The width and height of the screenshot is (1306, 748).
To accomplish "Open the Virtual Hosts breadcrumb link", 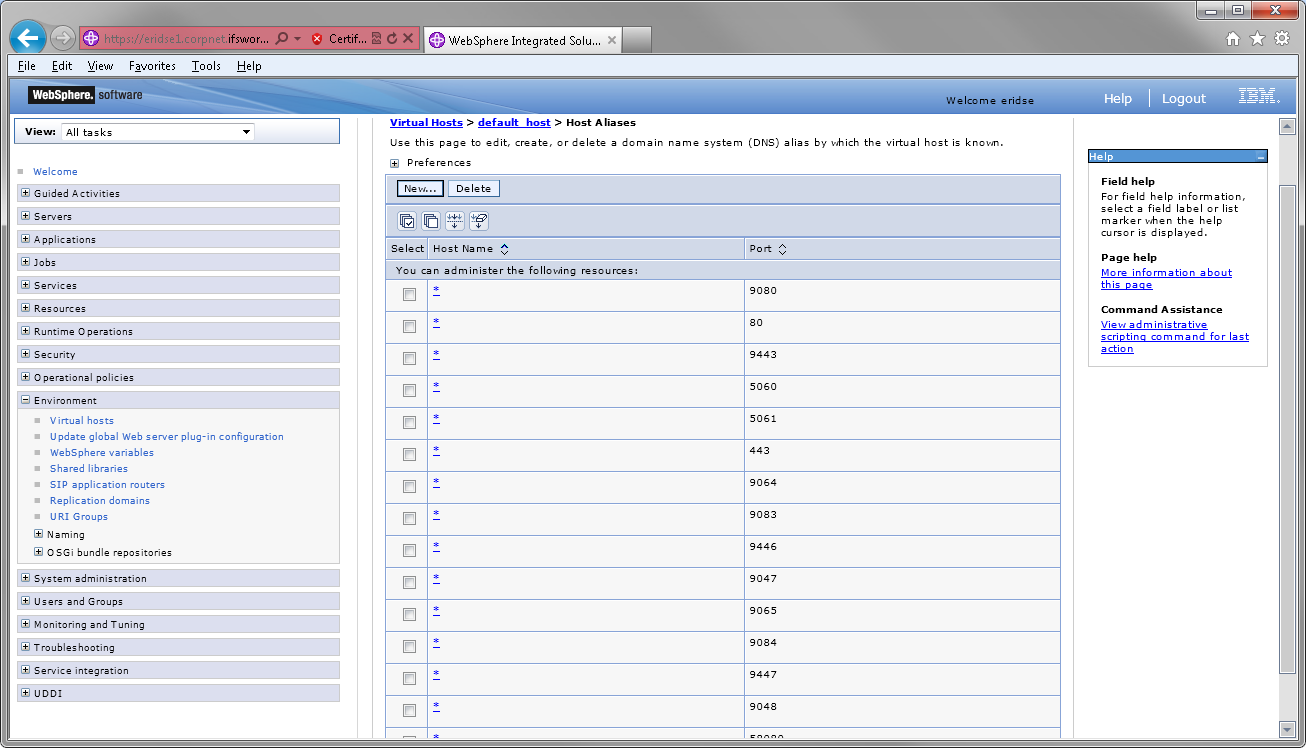I will pyautogui.click(x=426, y=122).
